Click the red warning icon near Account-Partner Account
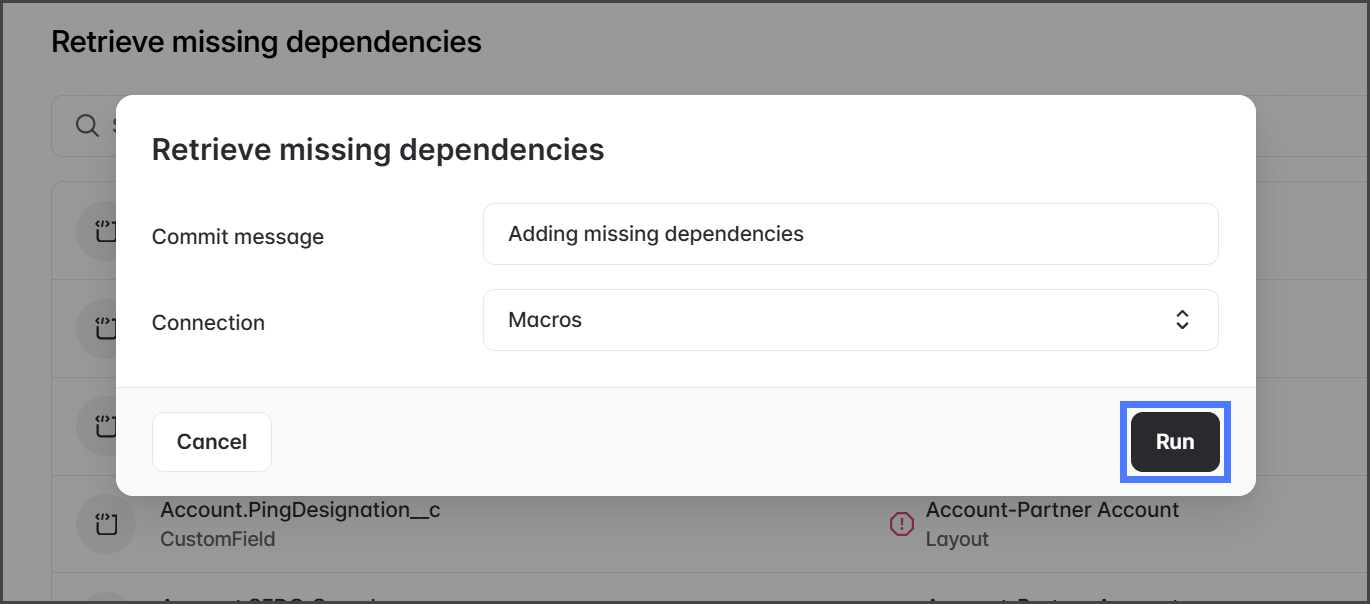 (902, 524)
